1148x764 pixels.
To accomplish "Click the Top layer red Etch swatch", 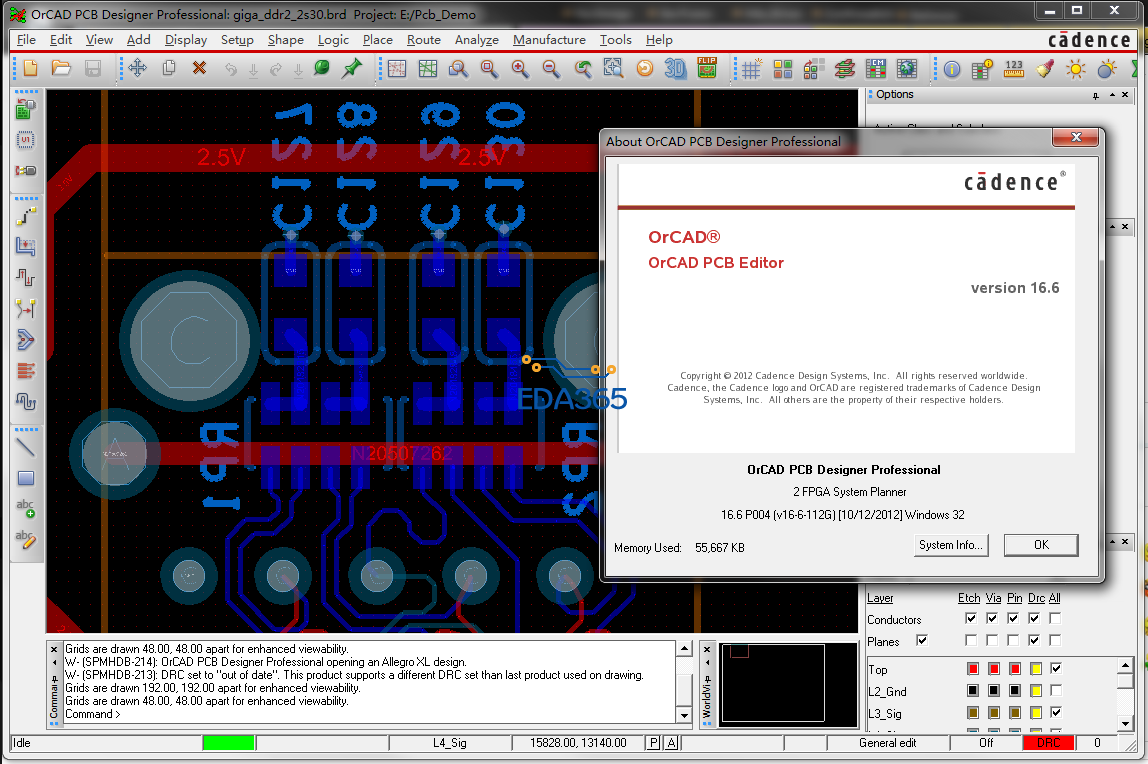I will [972, 669].
